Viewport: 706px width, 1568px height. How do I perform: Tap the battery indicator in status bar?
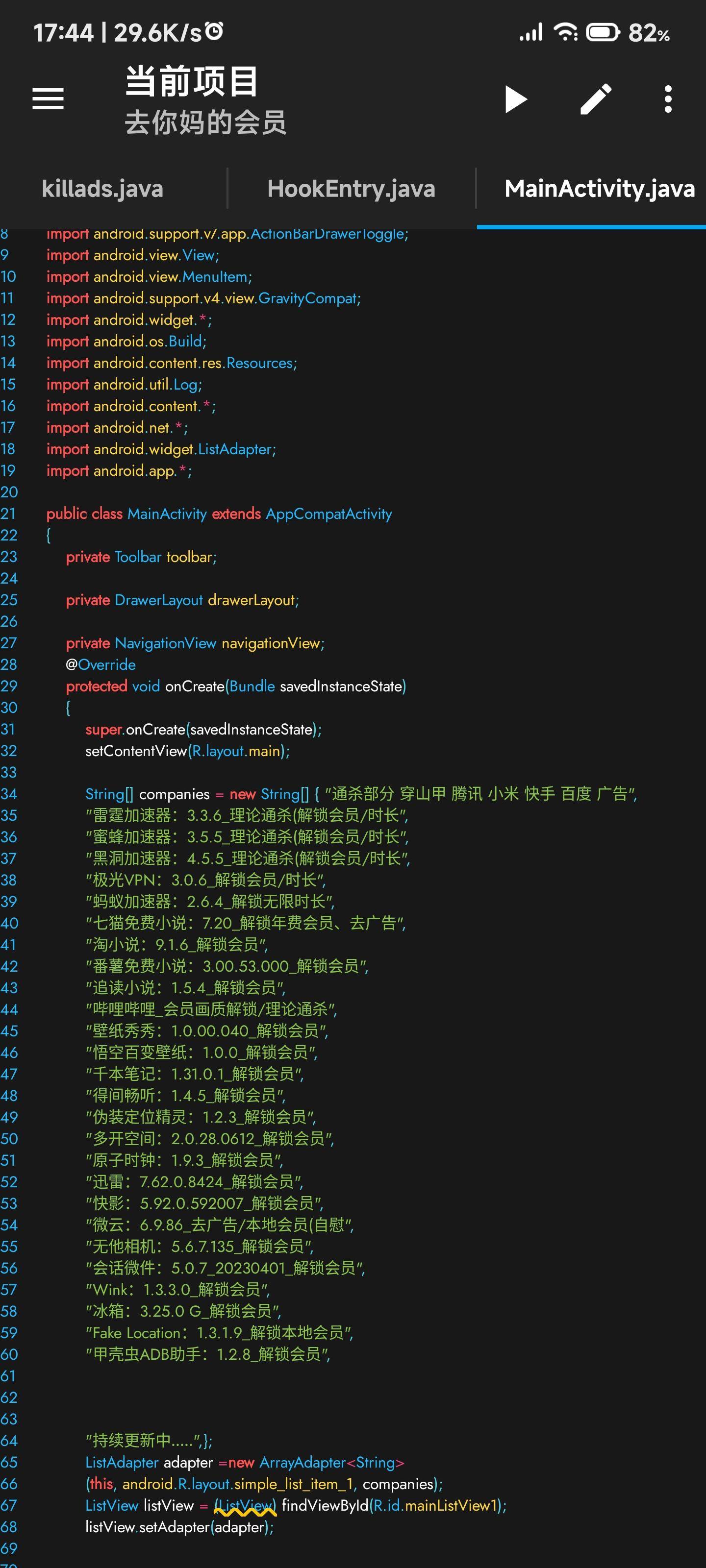[603, 32]
